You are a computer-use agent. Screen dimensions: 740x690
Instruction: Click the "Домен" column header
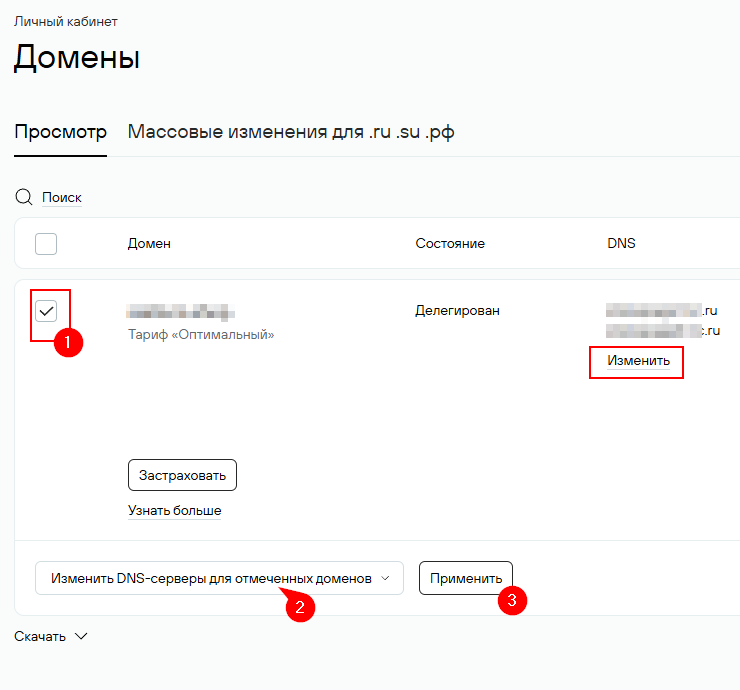[x=149, y=243]
